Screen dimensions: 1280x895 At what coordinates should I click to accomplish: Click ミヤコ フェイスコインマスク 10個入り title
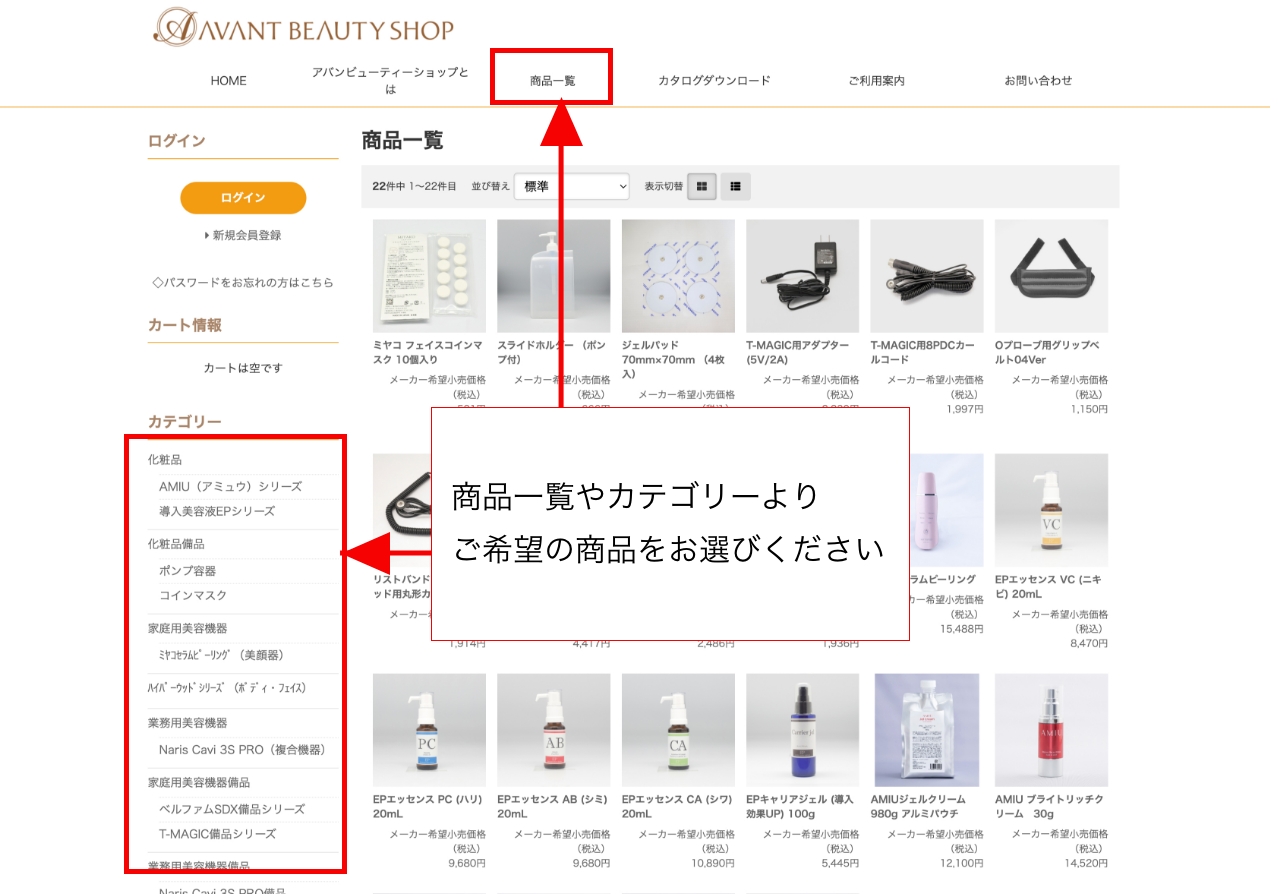tap(429, 352)
